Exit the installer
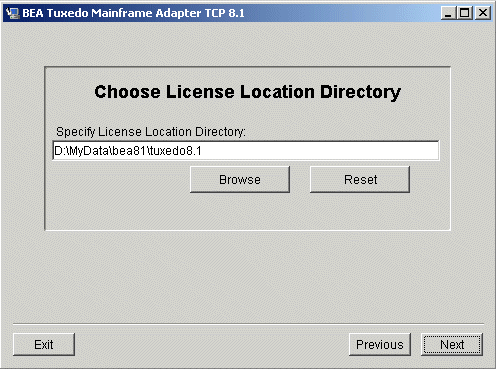 point(44,344)
